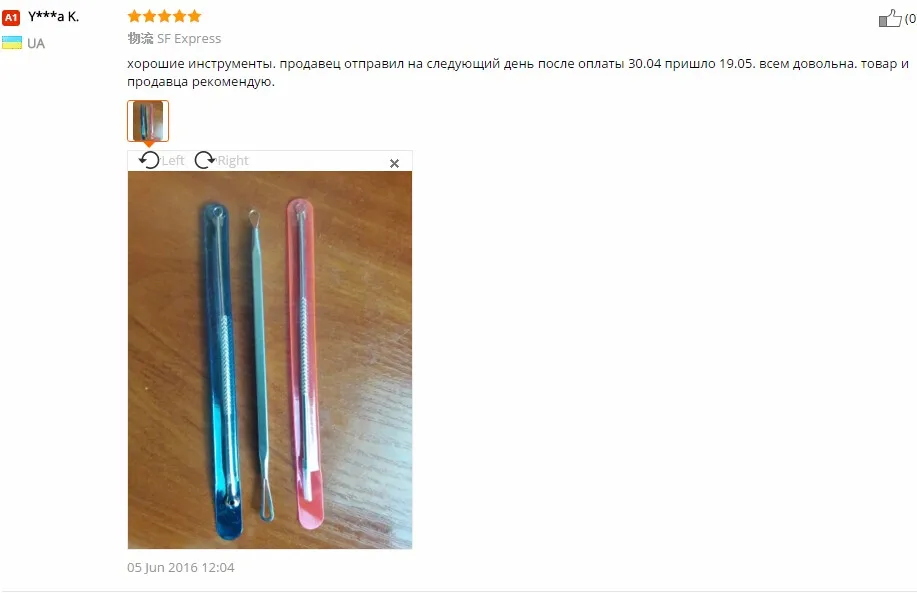Open reviewer profile Y***a K.
917x593 pixels.
(53, 16)
